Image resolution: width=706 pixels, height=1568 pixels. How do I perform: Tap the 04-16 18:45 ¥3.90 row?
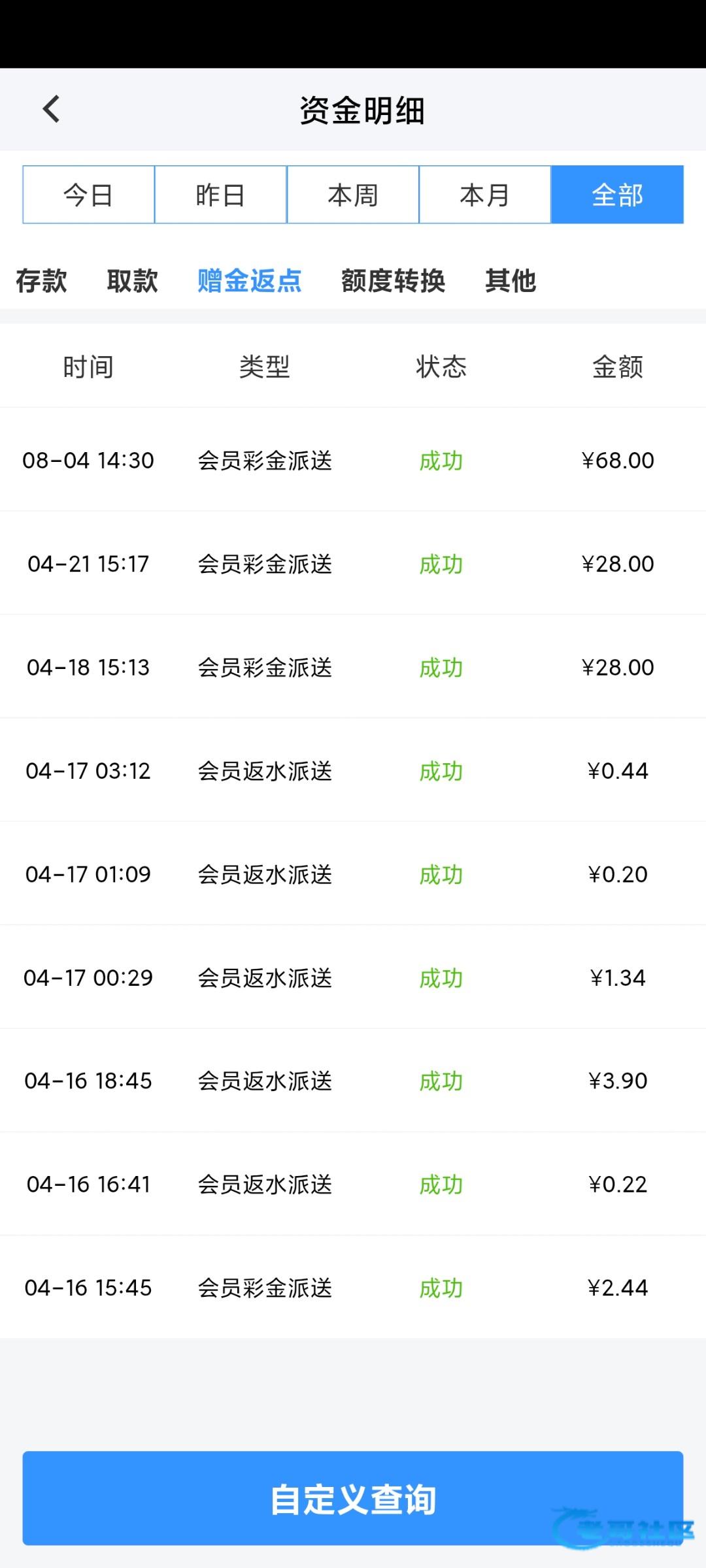[353, 1081]
